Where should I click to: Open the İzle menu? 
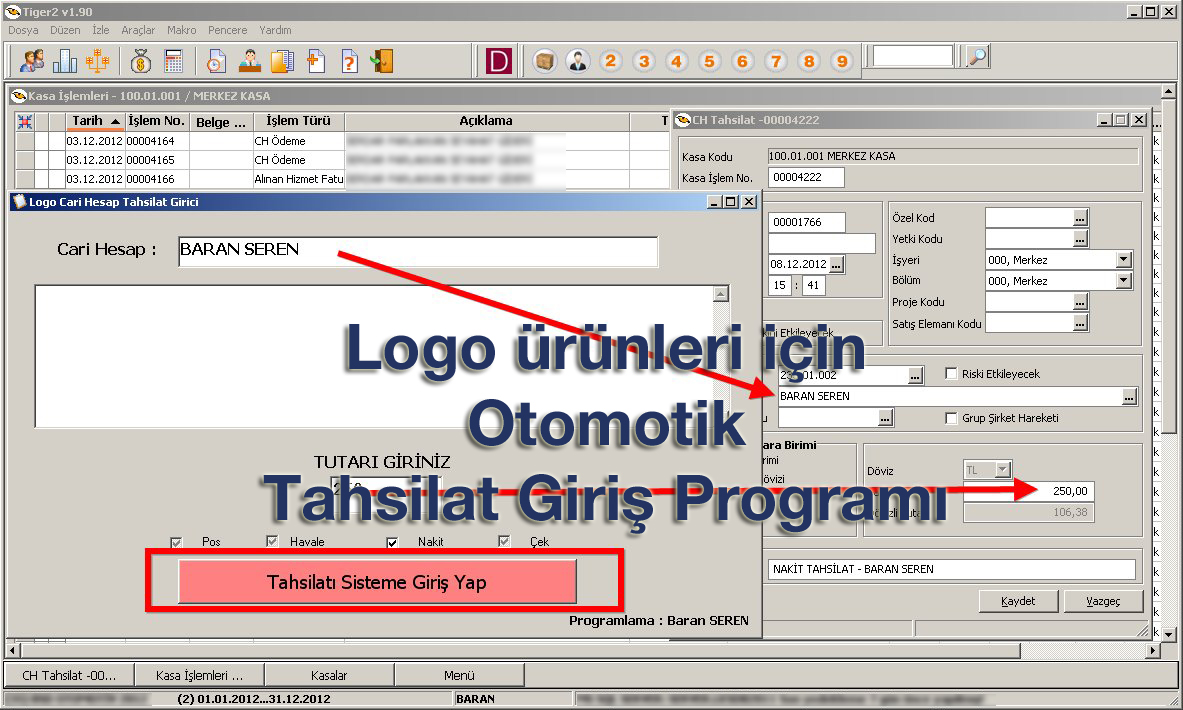(100, 30)
